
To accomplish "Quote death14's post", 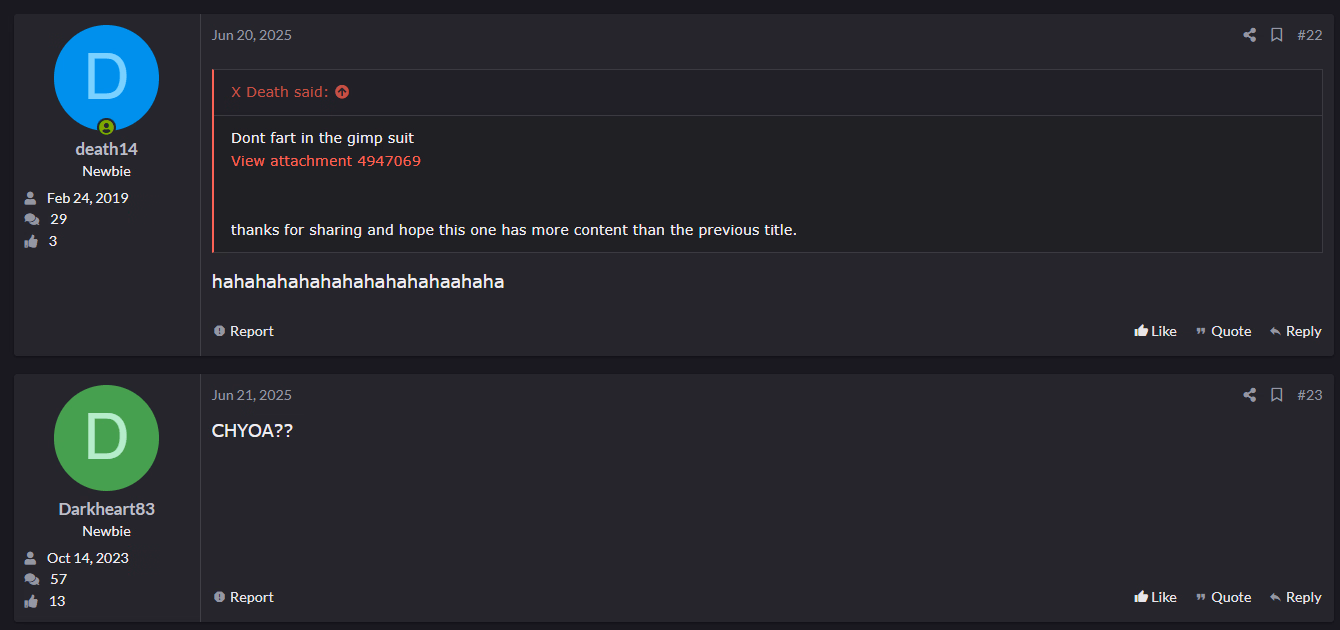I will [x=1223, y=331].
